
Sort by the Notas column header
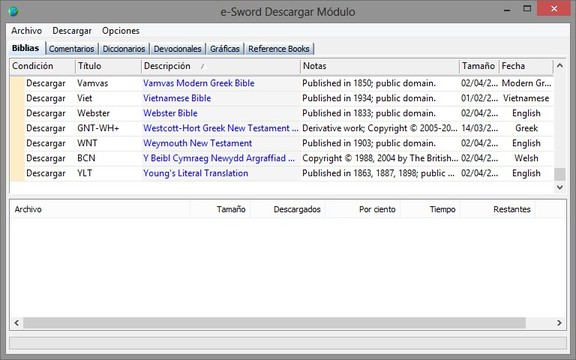pos(379,66)
